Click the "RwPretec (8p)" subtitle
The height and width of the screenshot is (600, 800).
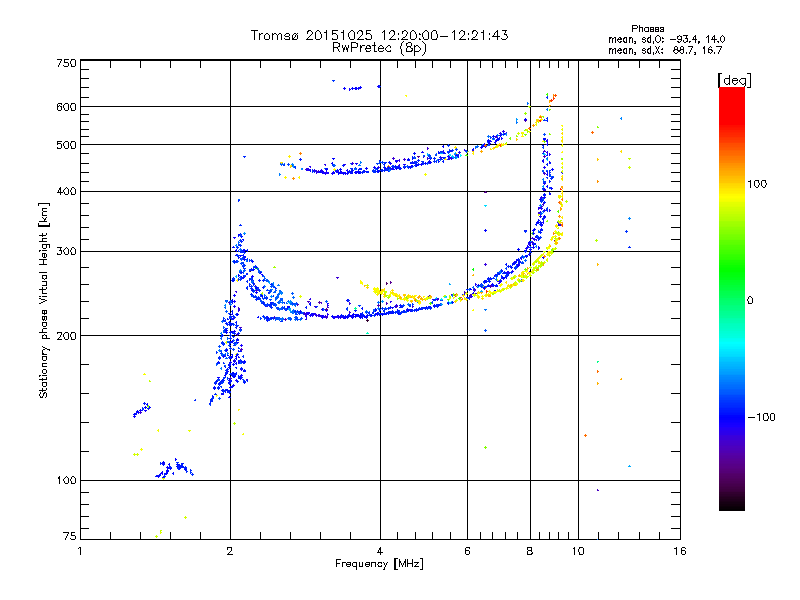coord(379,48)
